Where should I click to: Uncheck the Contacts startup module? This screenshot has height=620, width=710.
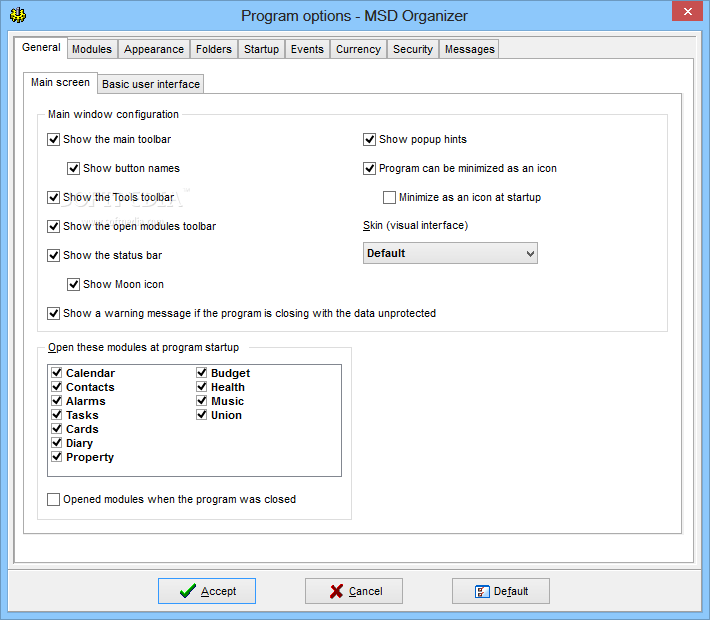click(57, 387)
